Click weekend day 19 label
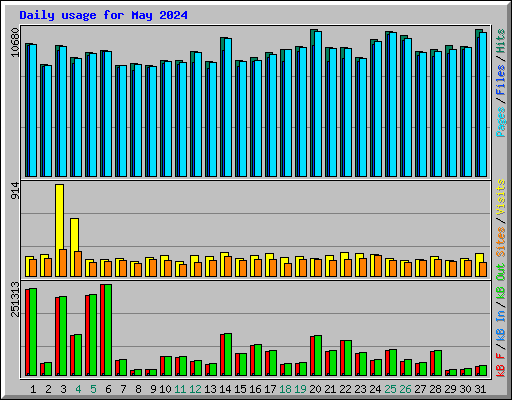This screenshot has width=512, height=400. coord(300,389)
